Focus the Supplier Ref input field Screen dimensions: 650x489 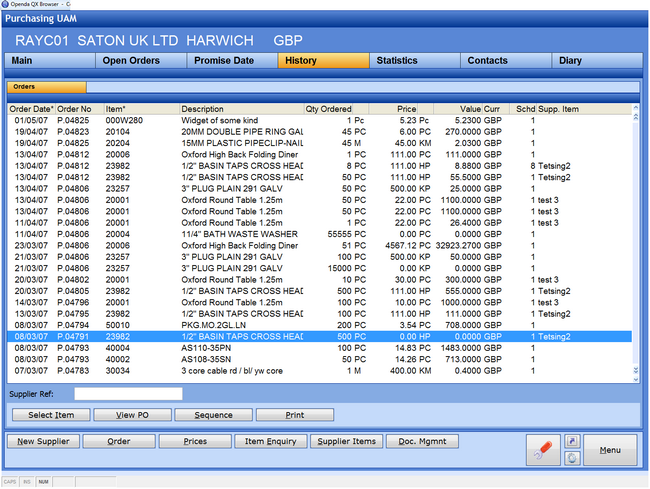click(x=128, y=394)
